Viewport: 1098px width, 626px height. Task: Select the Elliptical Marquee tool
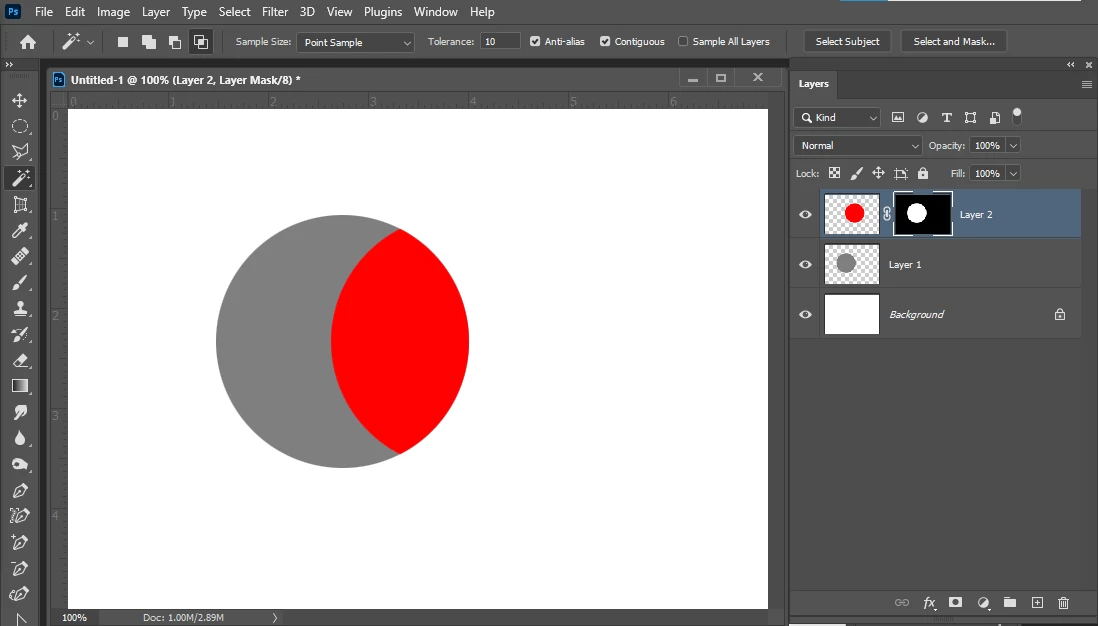pos(20,126)
